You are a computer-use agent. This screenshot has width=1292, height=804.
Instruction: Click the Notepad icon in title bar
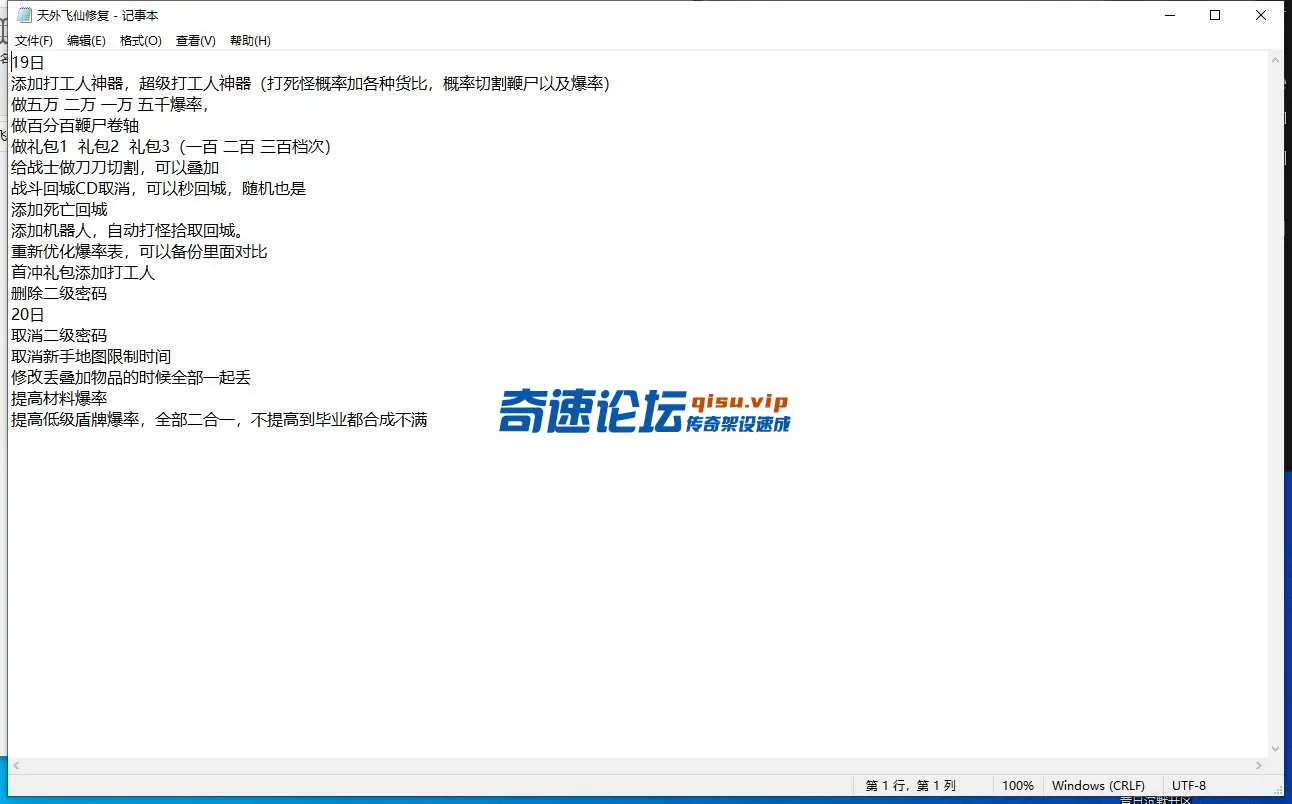click(24, 16)
